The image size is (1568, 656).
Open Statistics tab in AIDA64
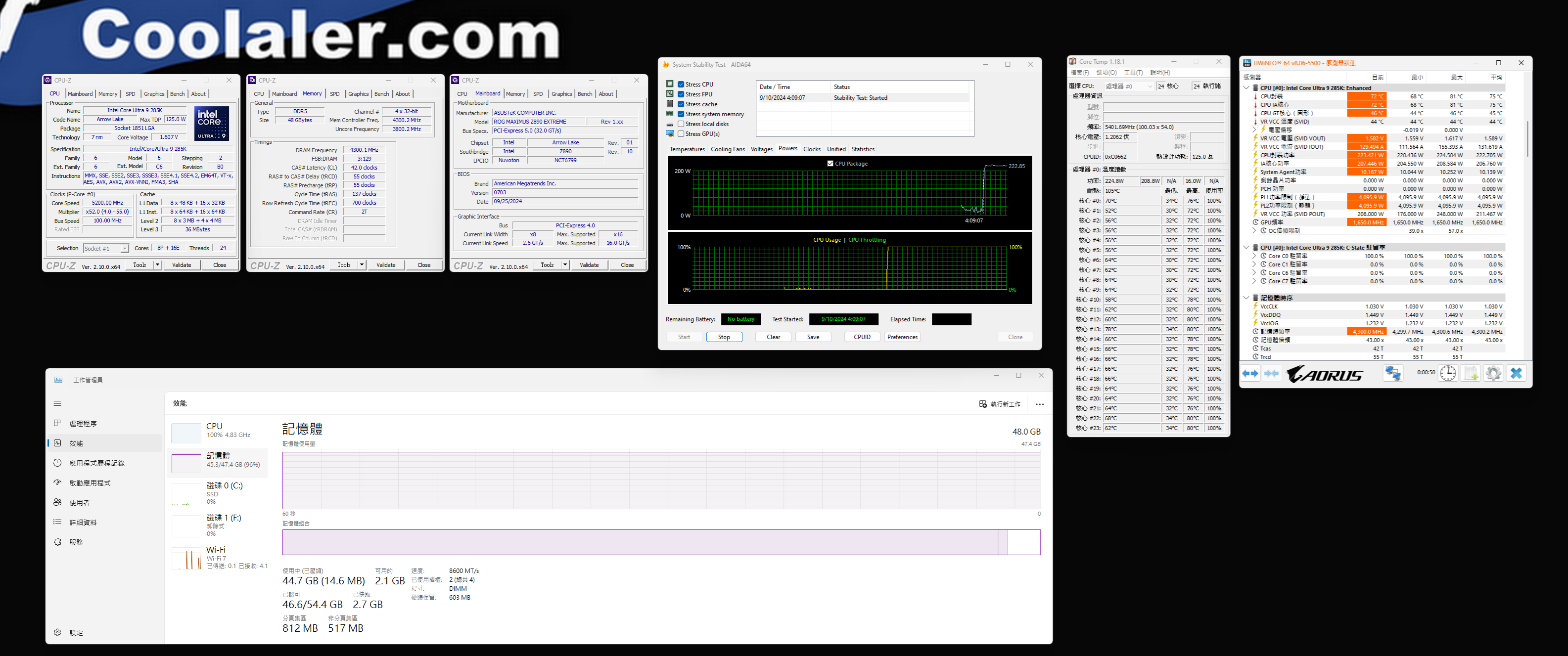[x=863, y=149]
